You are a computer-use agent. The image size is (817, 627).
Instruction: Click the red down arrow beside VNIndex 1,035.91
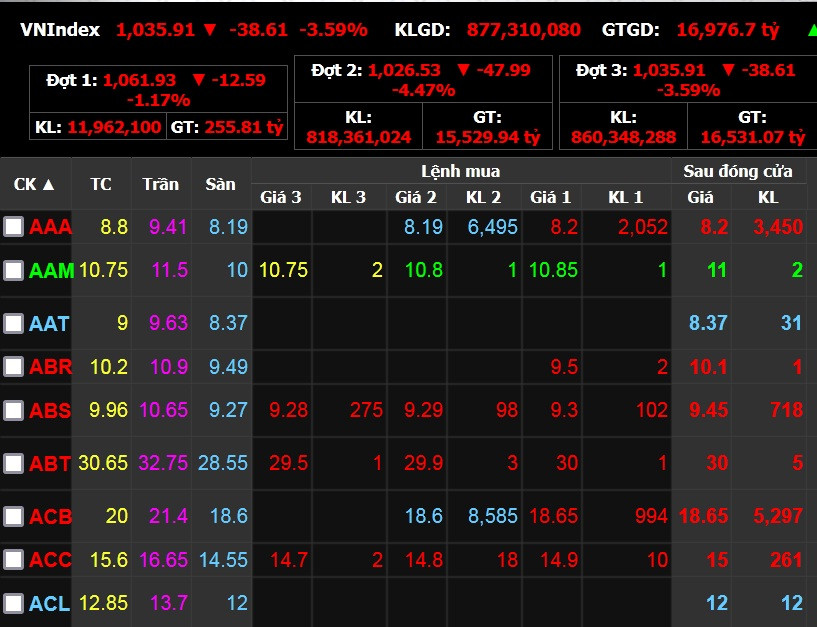tap(208, 30)
